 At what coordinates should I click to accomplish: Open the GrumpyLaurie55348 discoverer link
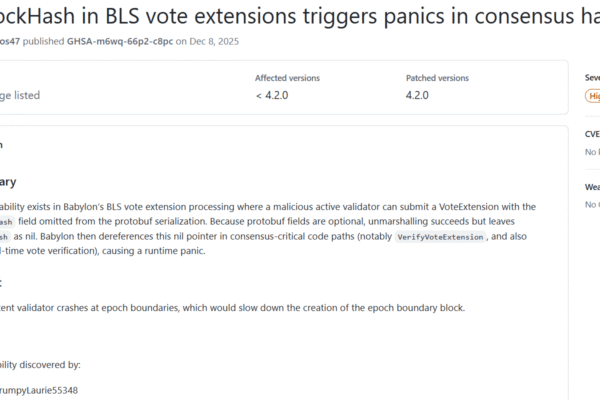(x=40, y=390)
